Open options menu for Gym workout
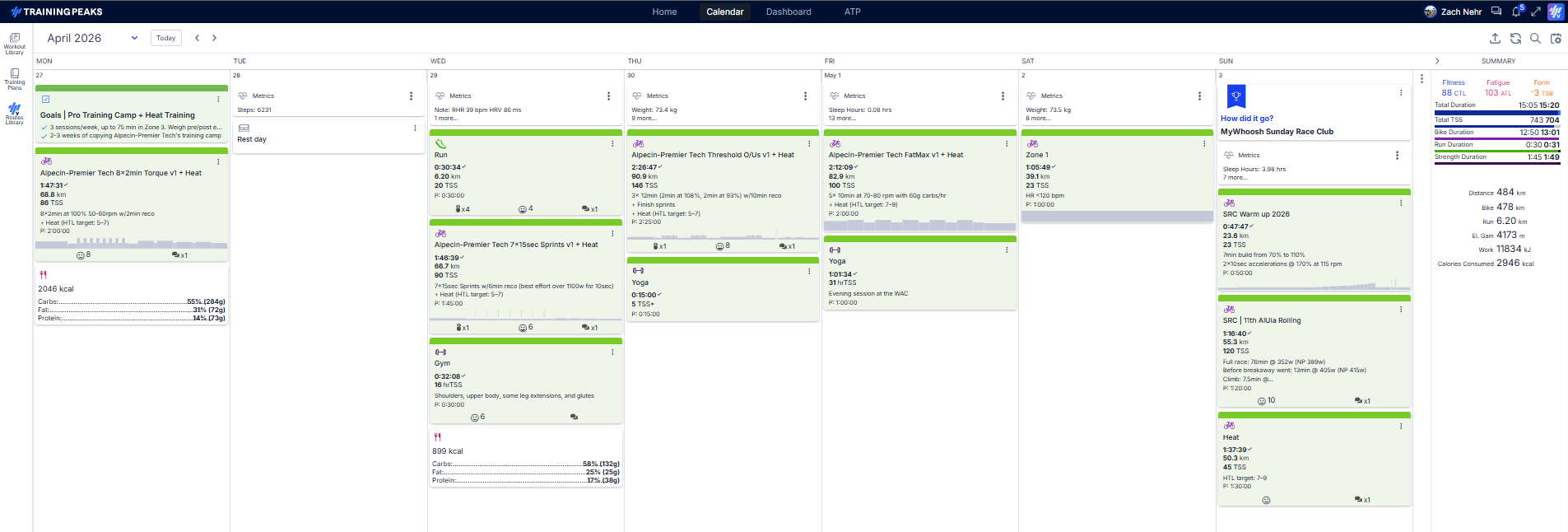The height and width of the screenshot is (532, 1568). [x=612, y=352]
